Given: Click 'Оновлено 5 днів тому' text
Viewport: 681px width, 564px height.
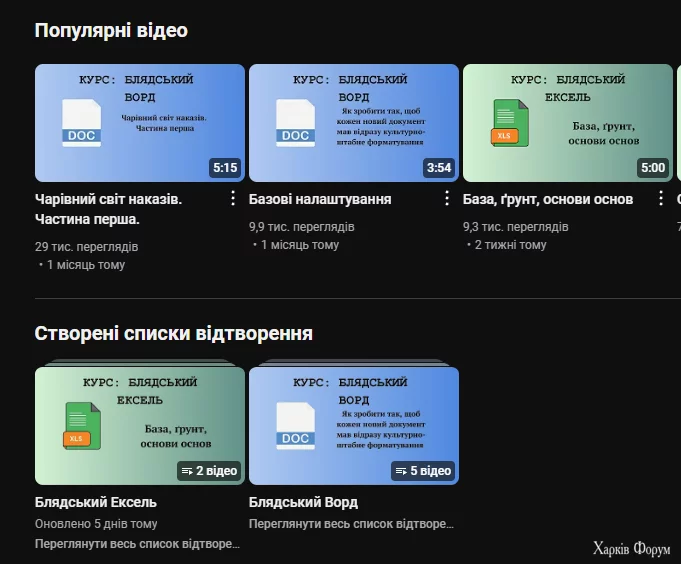Looking at the screenshot, I should click(x=96, y=524).
